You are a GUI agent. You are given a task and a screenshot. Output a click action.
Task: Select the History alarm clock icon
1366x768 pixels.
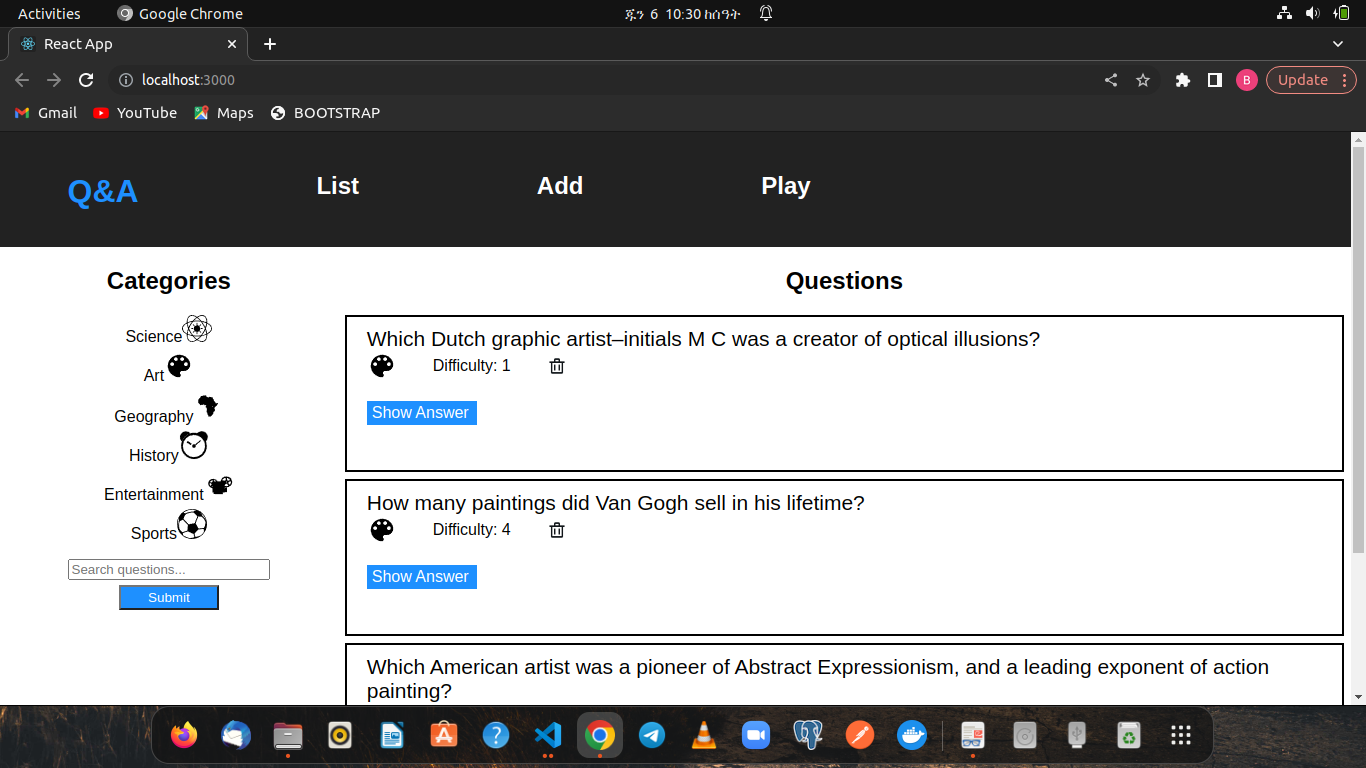click(194, 445)
